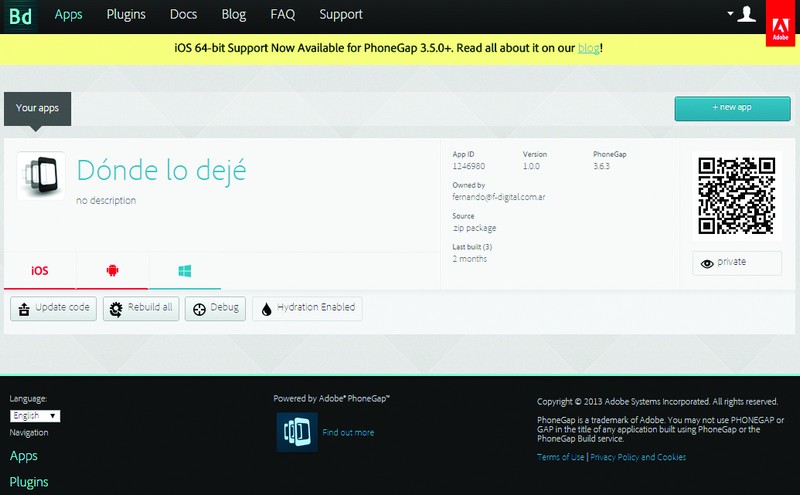This screenshot has width=800, height=495.
Task: Open Privacy Policy and Cookies link
Action: pyautogui.click(x=638, y=457)
